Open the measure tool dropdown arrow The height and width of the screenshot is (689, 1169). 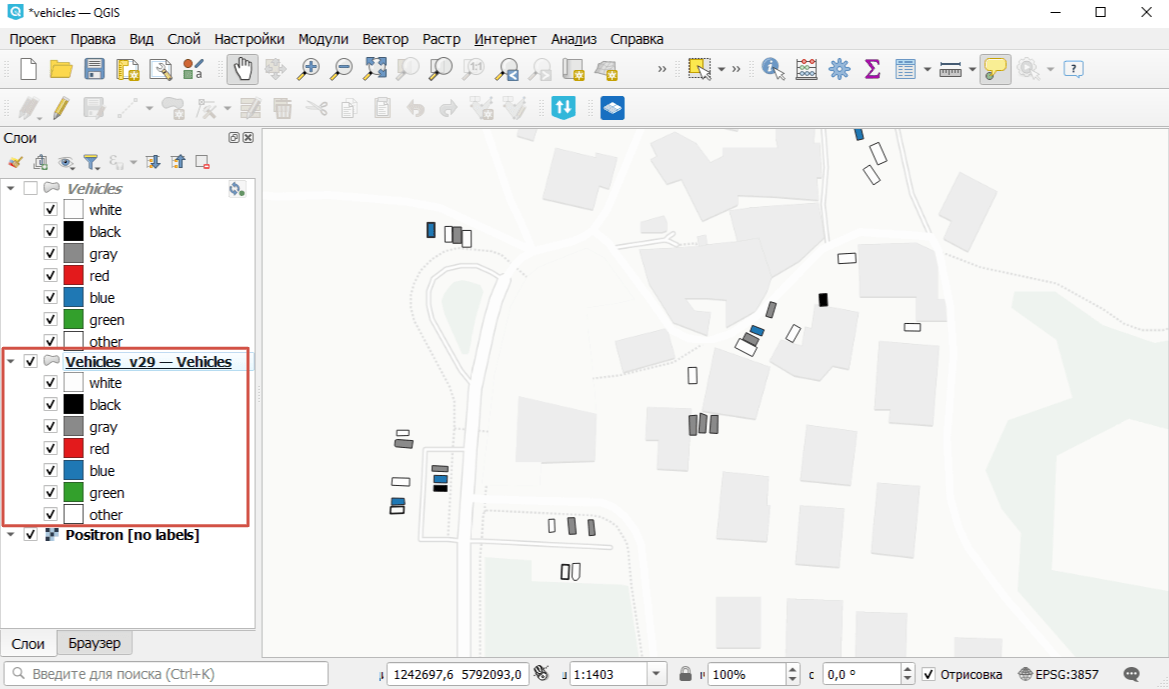[x=972, y=69]
